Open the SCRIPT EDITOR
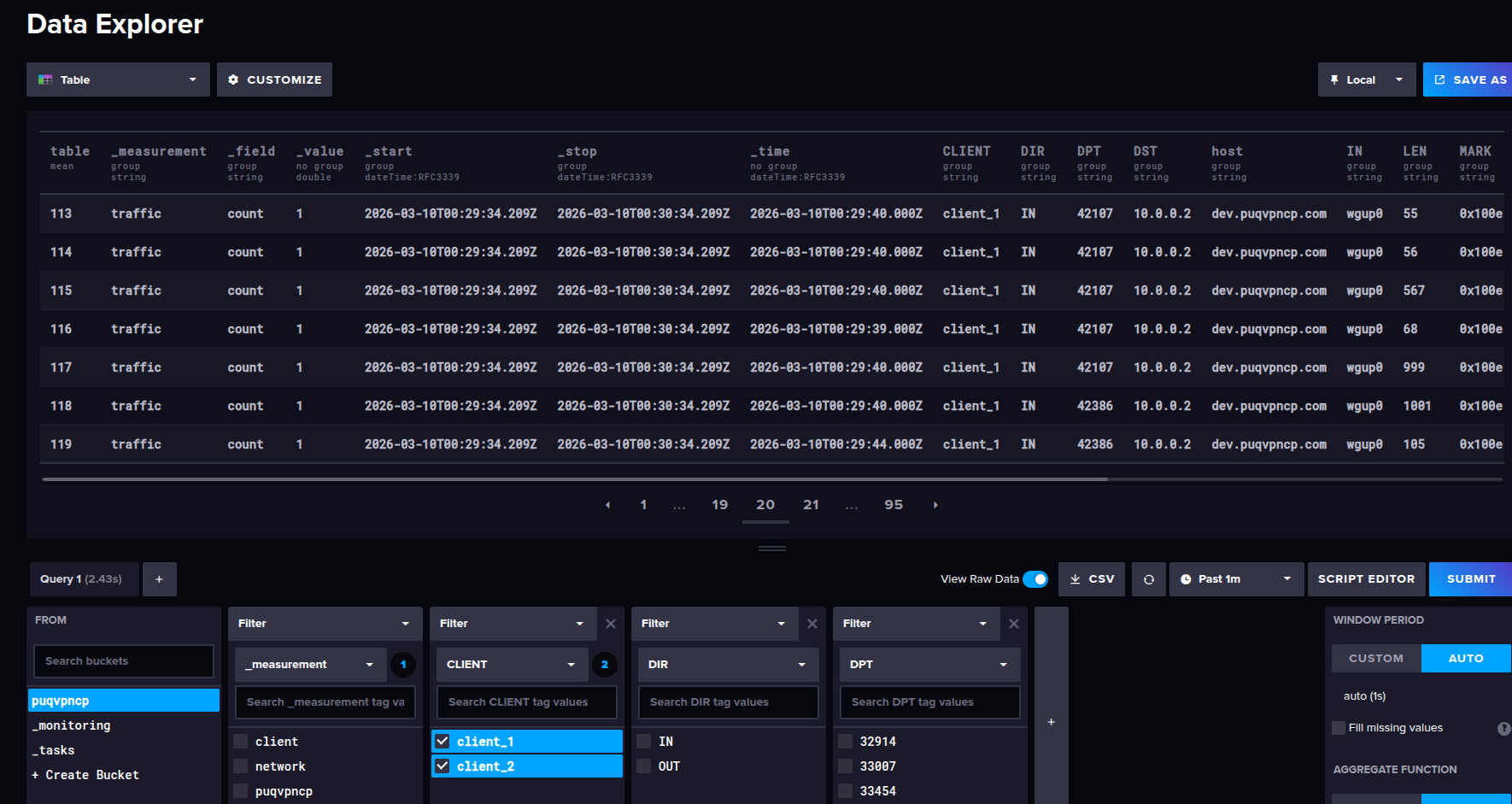Image resolution: width=1512 pixels, height=804 pixels. (x=1366, y=579)
